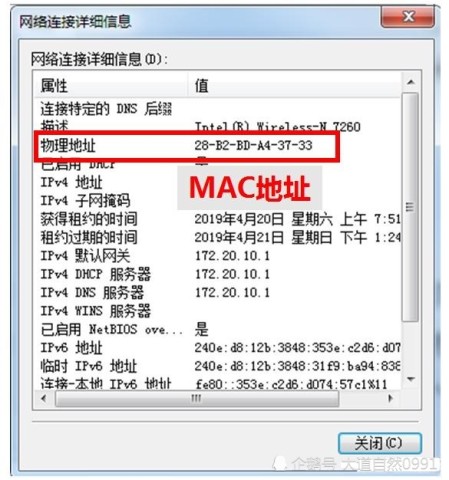
Task: Click the vertical scrollbar down arrow
Action: click(411, 379)
